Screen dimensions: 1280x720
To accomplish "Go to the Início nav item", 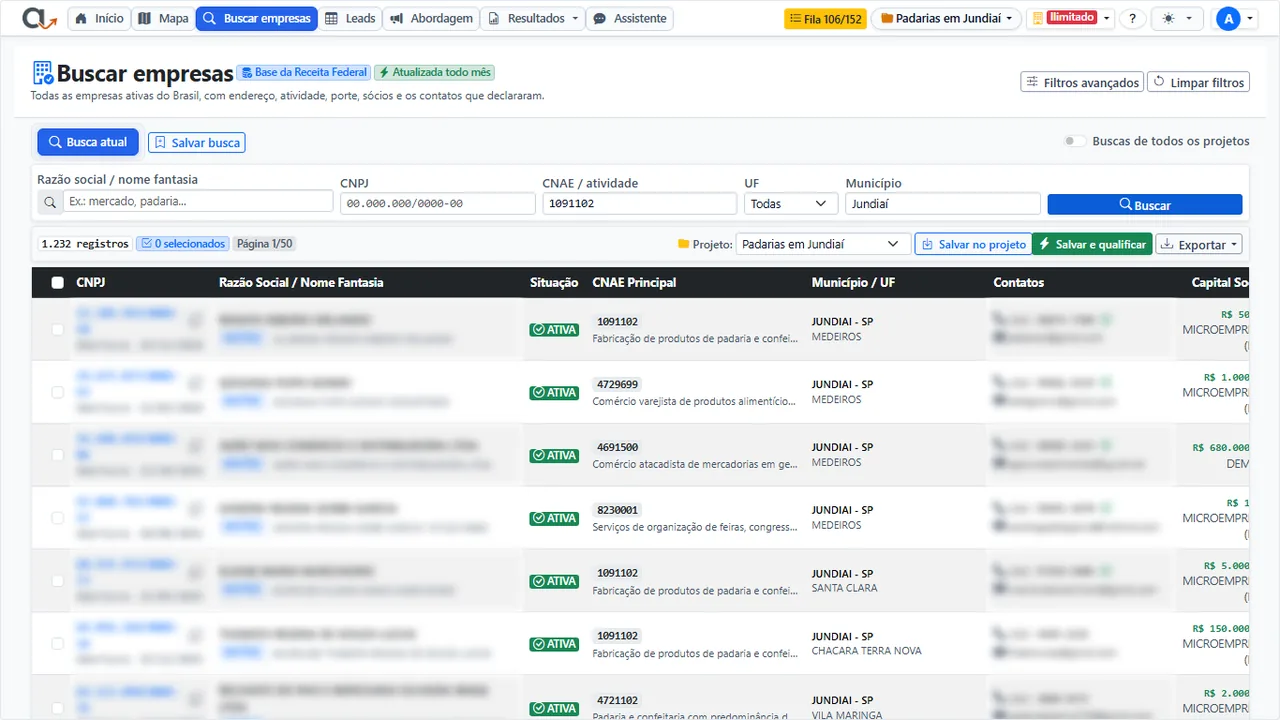I will [99, 18].
